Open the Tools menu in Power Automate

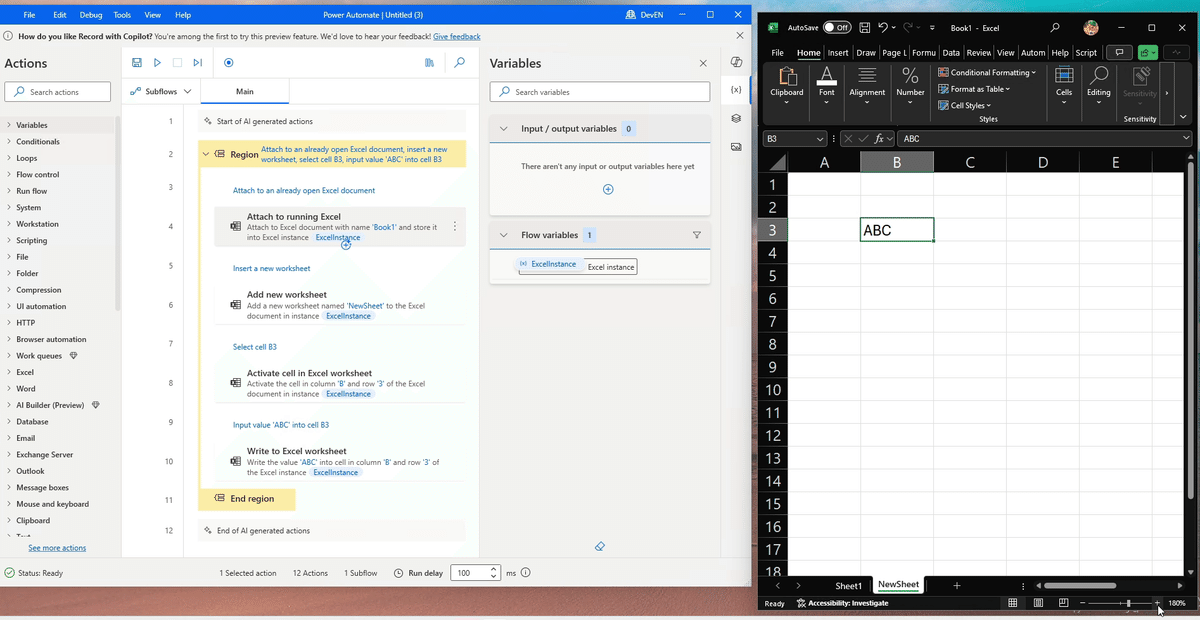(122, 15)
